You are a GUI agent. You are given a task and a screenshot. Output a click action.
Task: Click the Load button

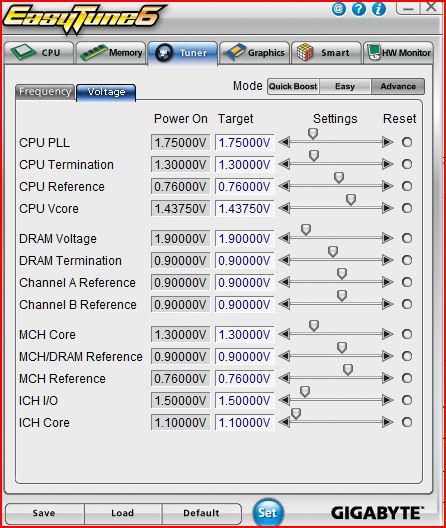point(123,513)
